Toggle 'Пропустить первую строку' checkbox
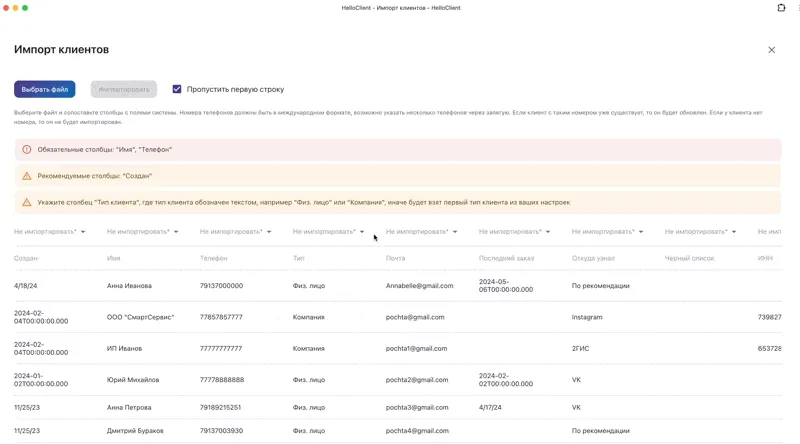The width and height of the screenshot is (800, 444). (177, 89)
